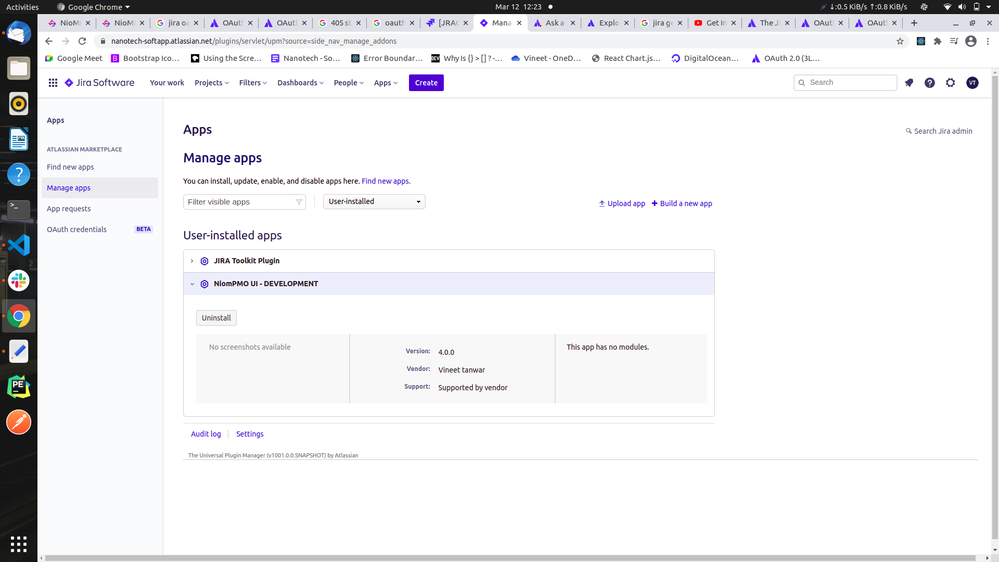Expand the JIRA Toolkit Plugin row
999x562 pixels.
click(192, 261)
